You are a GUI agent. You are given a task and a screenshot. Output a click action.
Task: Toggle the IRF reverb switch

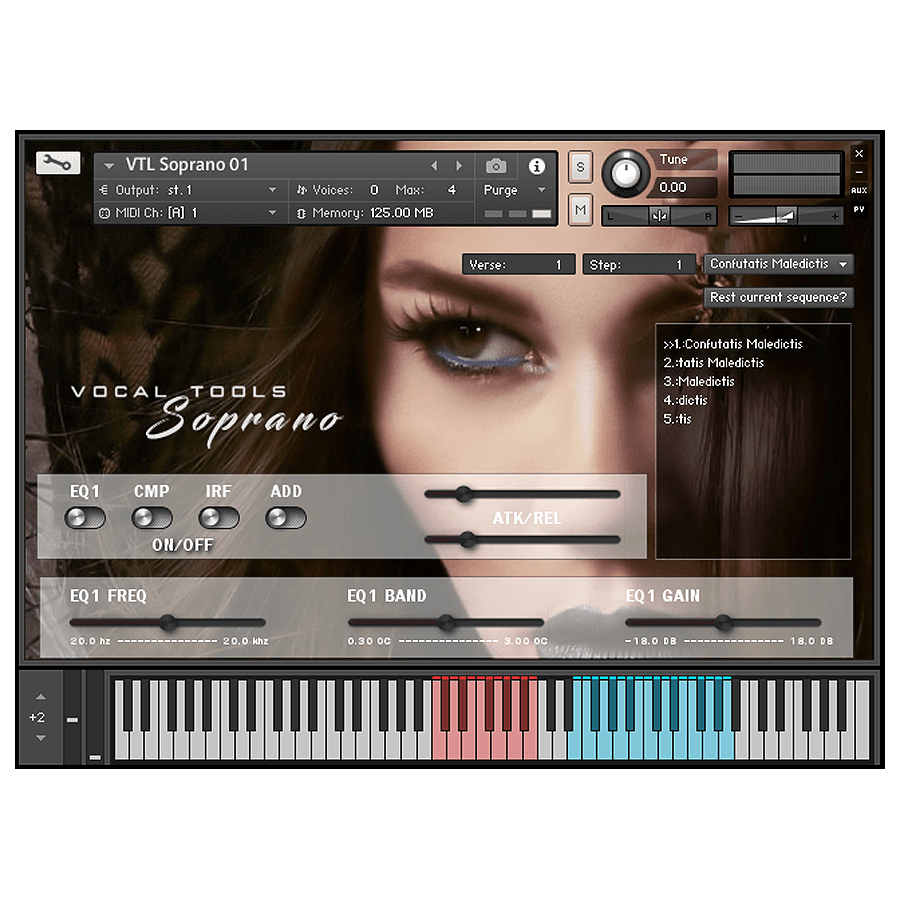(219, 518)
